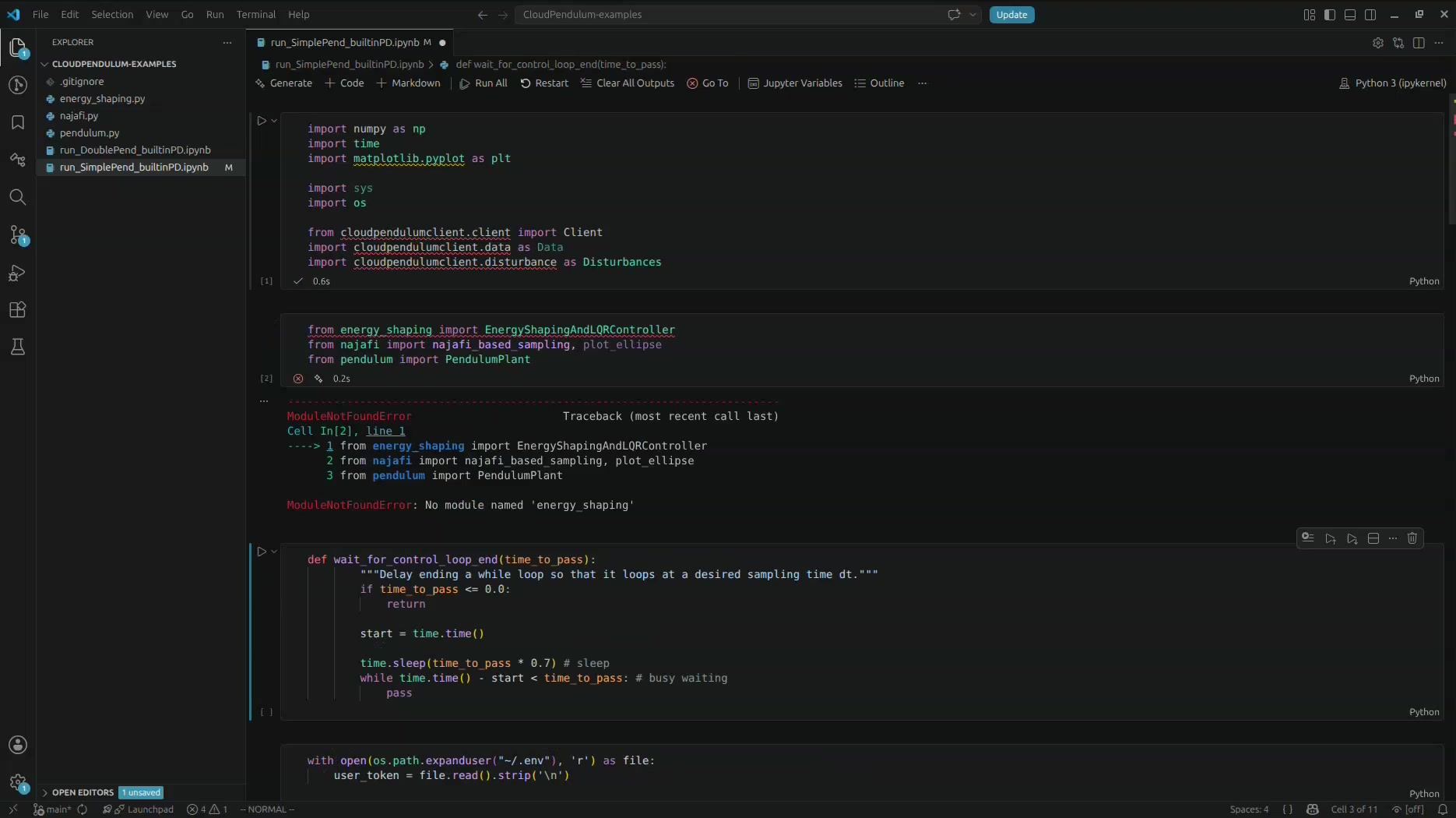This screenshot has width=1456, height=818.
Task: Open notifications bell in status bar
Action: coord(1442,809)
